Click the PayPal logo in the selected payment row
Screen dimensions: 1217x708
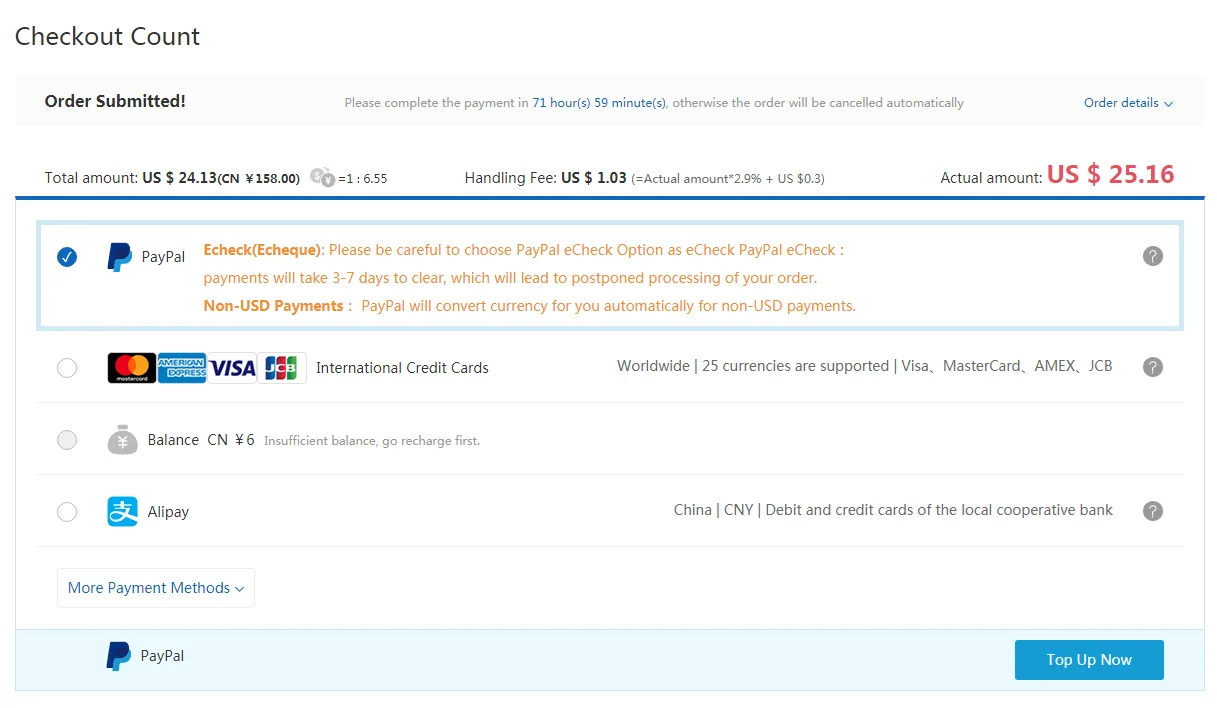pos(120,257)
